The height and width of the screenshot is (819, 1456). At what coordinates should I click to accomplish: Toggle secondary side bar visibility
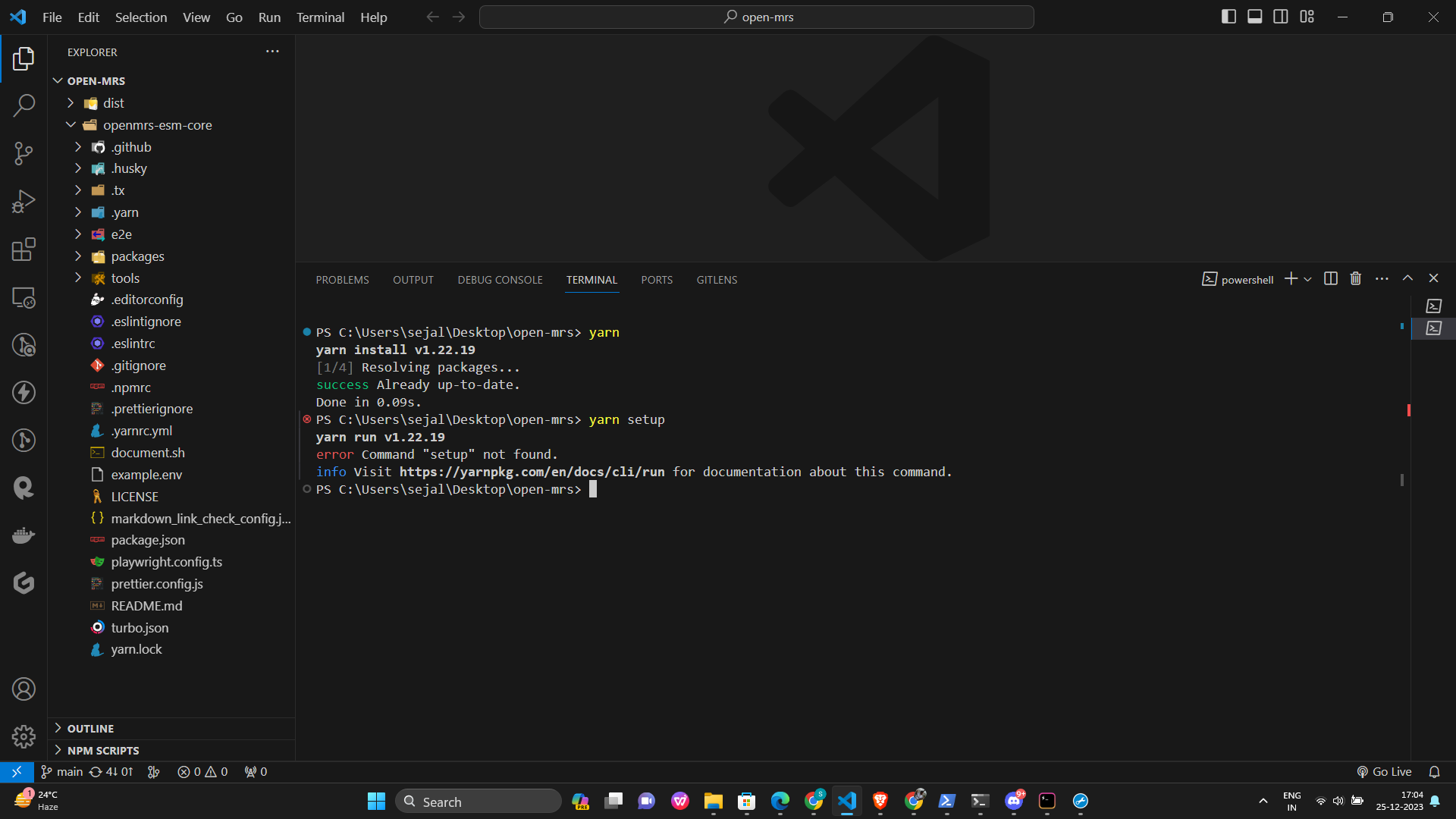(1281, 17)
